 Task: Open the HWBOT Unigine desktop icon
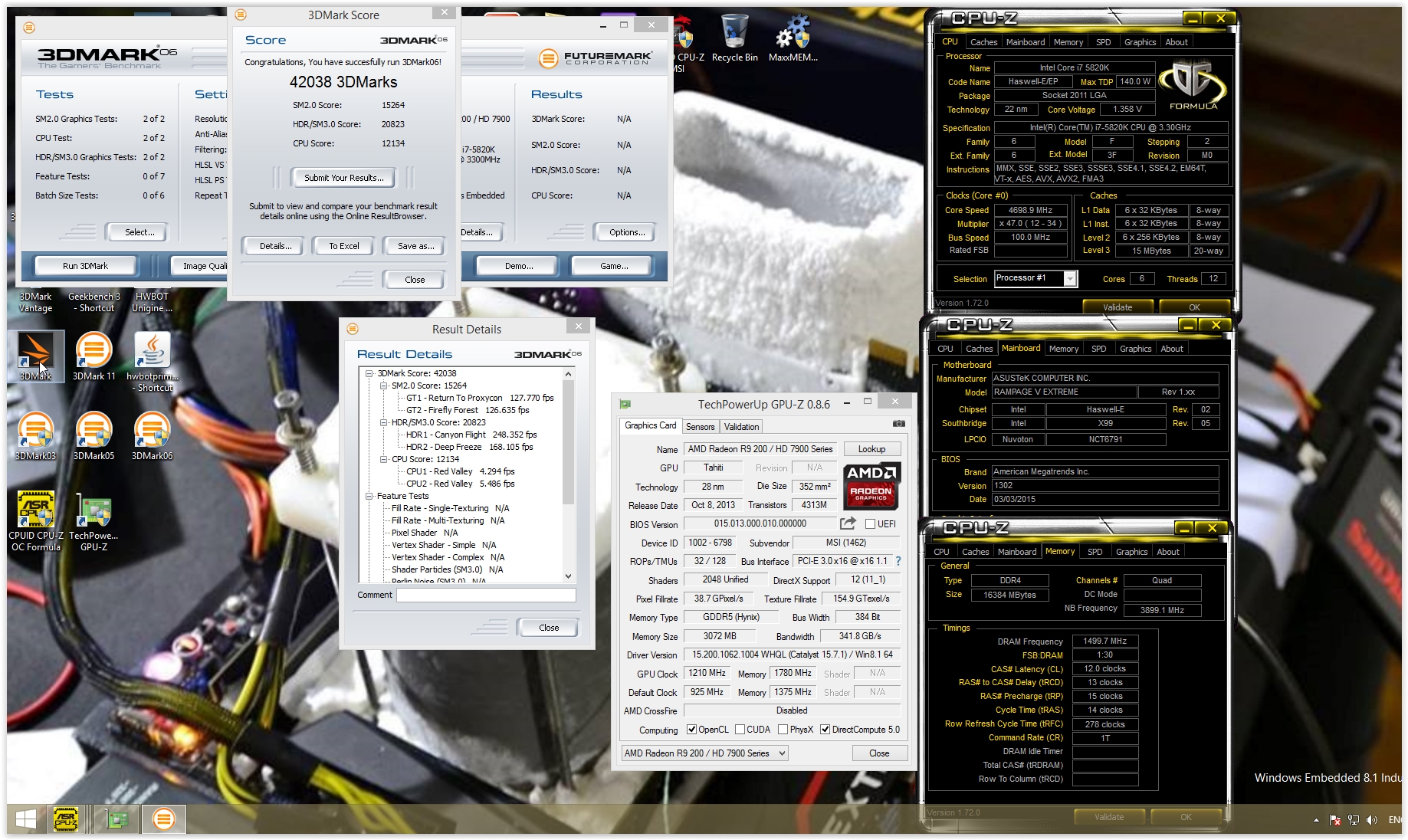pos(152,301)
